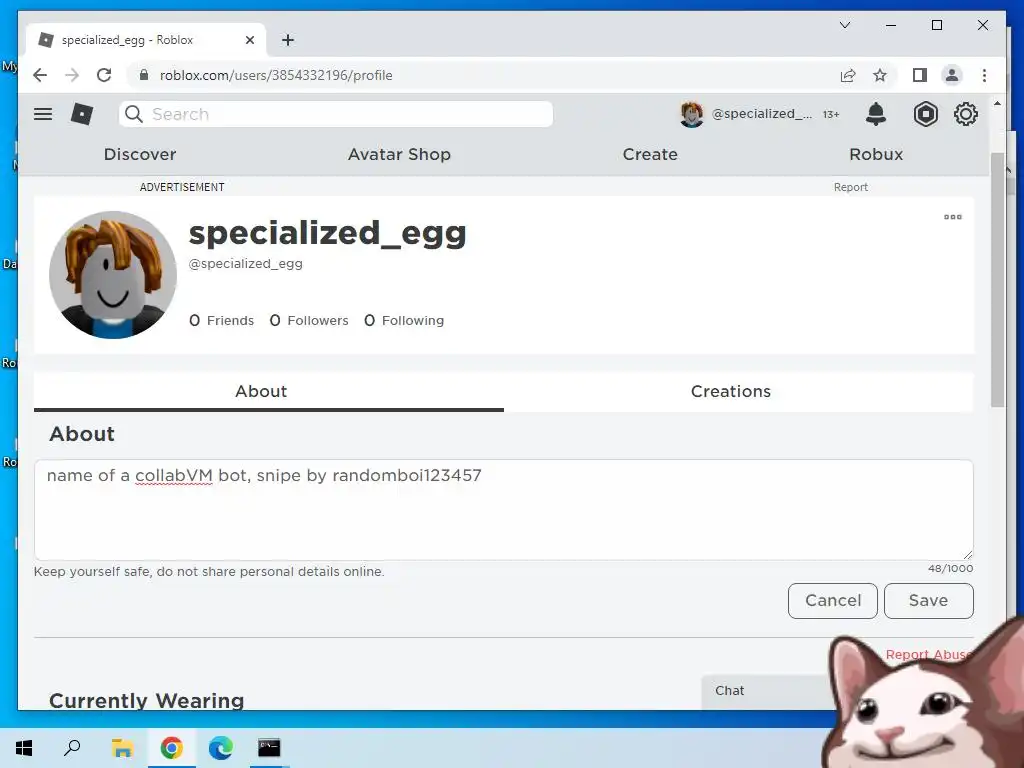Image resolution: width=1024 pixels, height=768 pixels.
Task: View the Followers count
Action: (x=309, y=321)
